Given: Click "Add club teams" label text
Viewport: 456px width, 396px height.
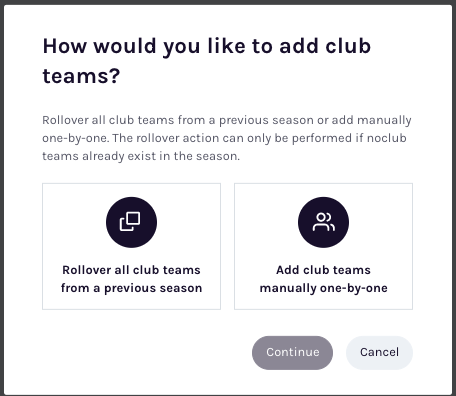Looking at the screenshot, I should tap(323, 270).
